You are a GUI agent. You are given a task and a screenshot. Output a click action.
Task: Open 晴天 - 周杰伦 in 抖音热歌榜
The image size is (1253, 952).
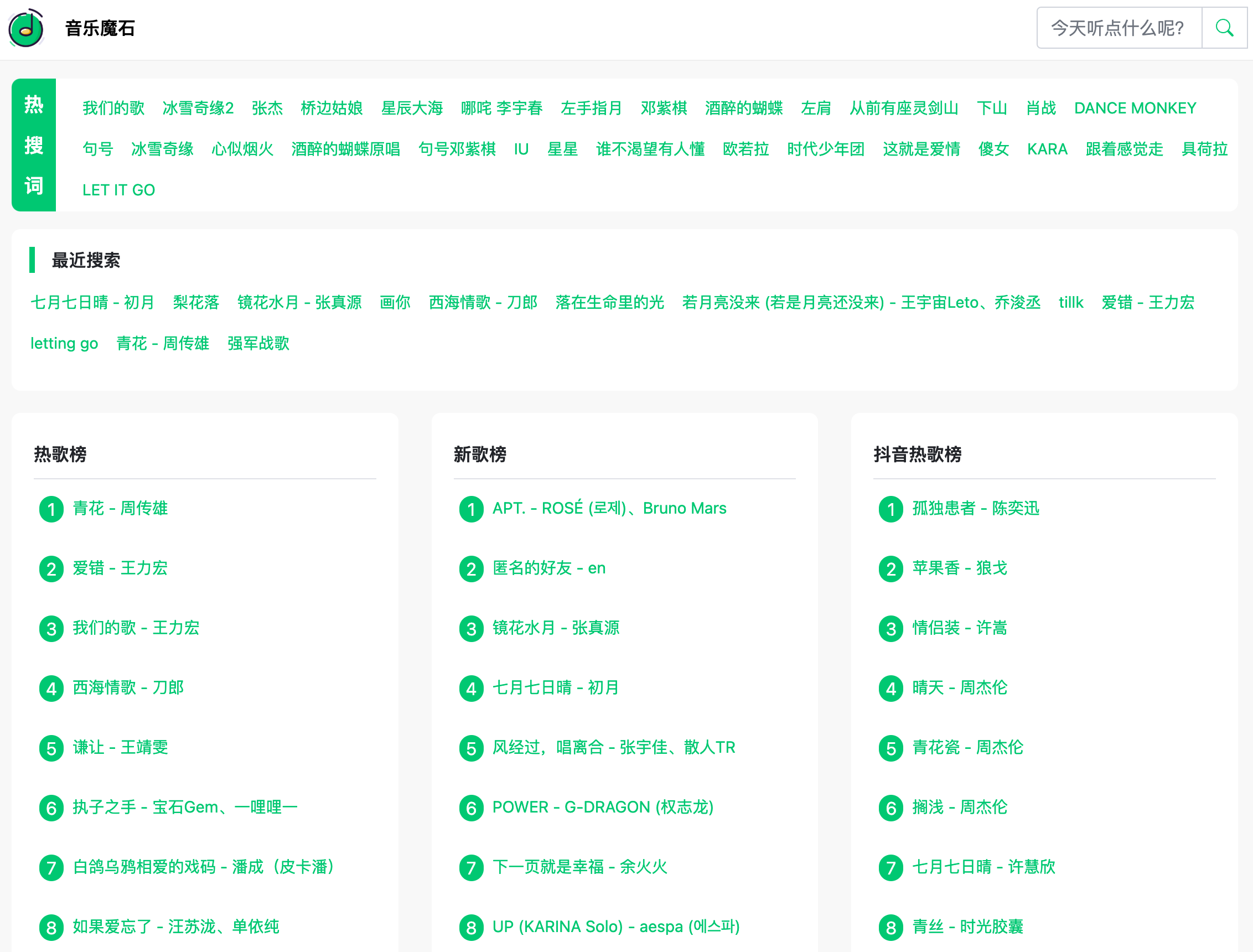pyautogui.click(x=959, y=687)
